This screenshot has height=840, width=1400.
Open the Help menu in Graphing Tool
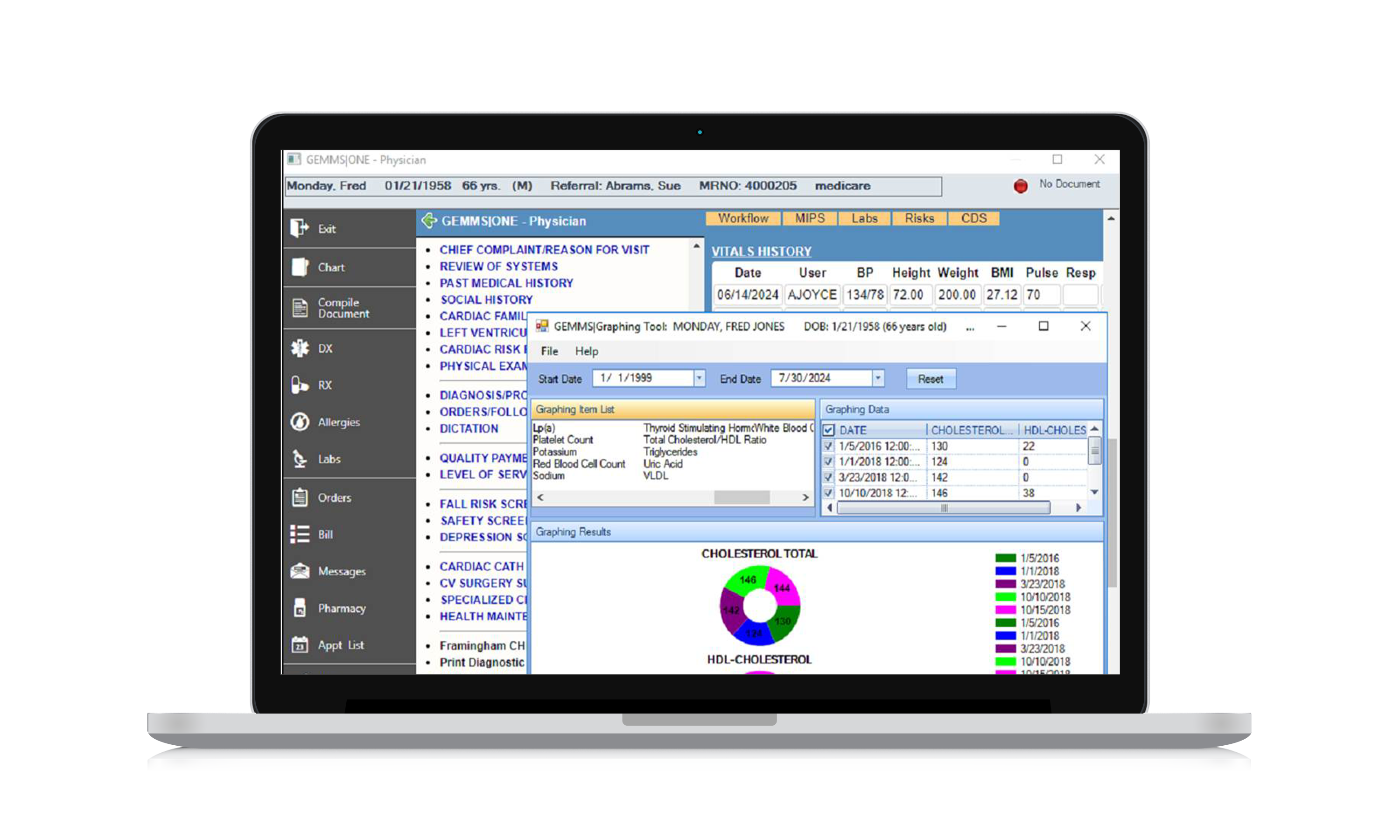[x=586, y=351]
